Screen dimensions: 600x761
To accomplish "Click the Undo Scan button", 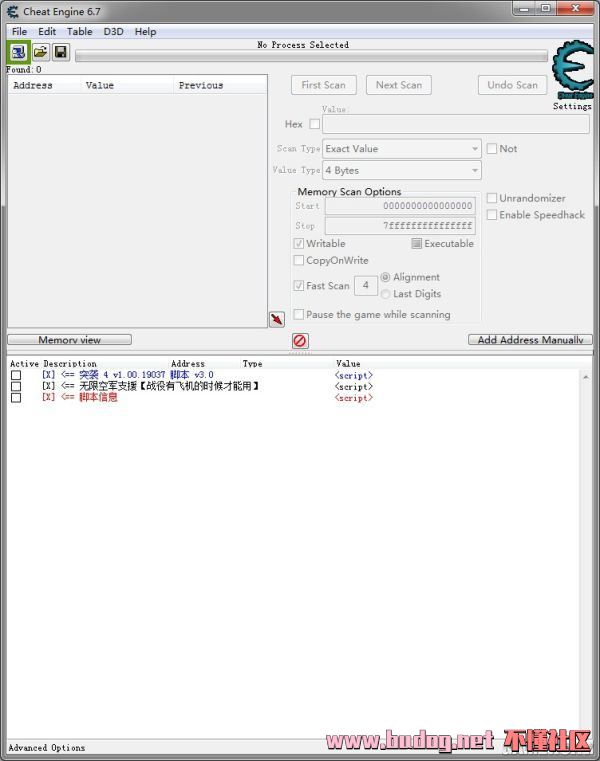I will (513, 85).
